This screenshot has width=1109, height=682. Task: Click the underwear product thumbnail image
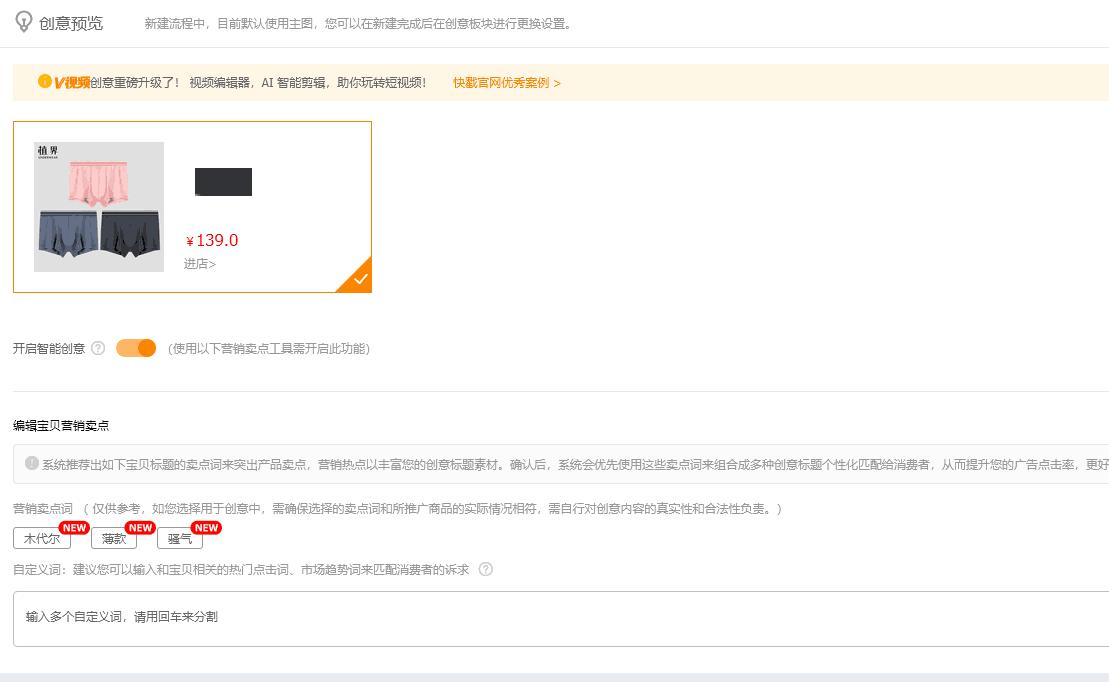(x=98, y=205)
